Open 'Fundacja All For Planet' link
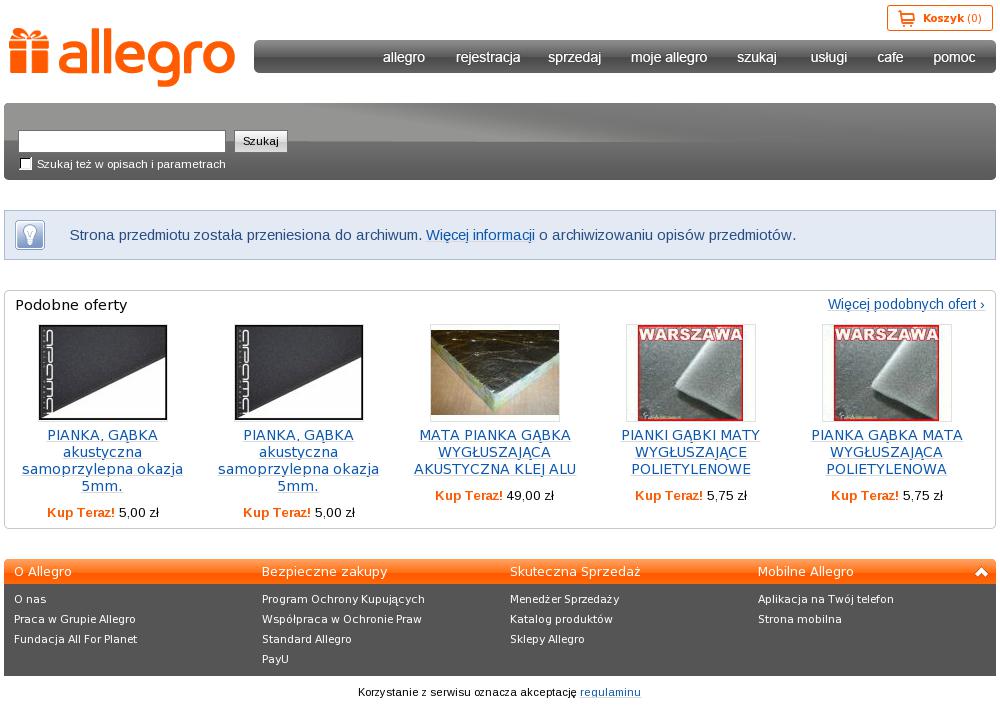Screen dimensions: 1000x712 coord(75,639)
